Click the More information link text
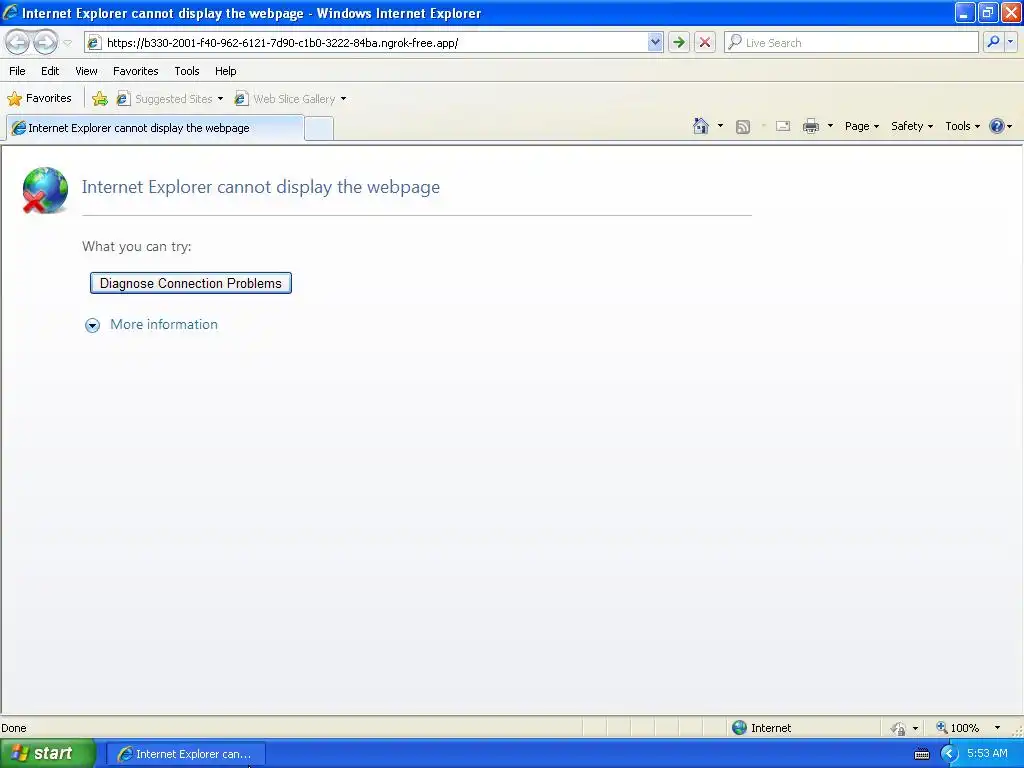 point(164,325)
